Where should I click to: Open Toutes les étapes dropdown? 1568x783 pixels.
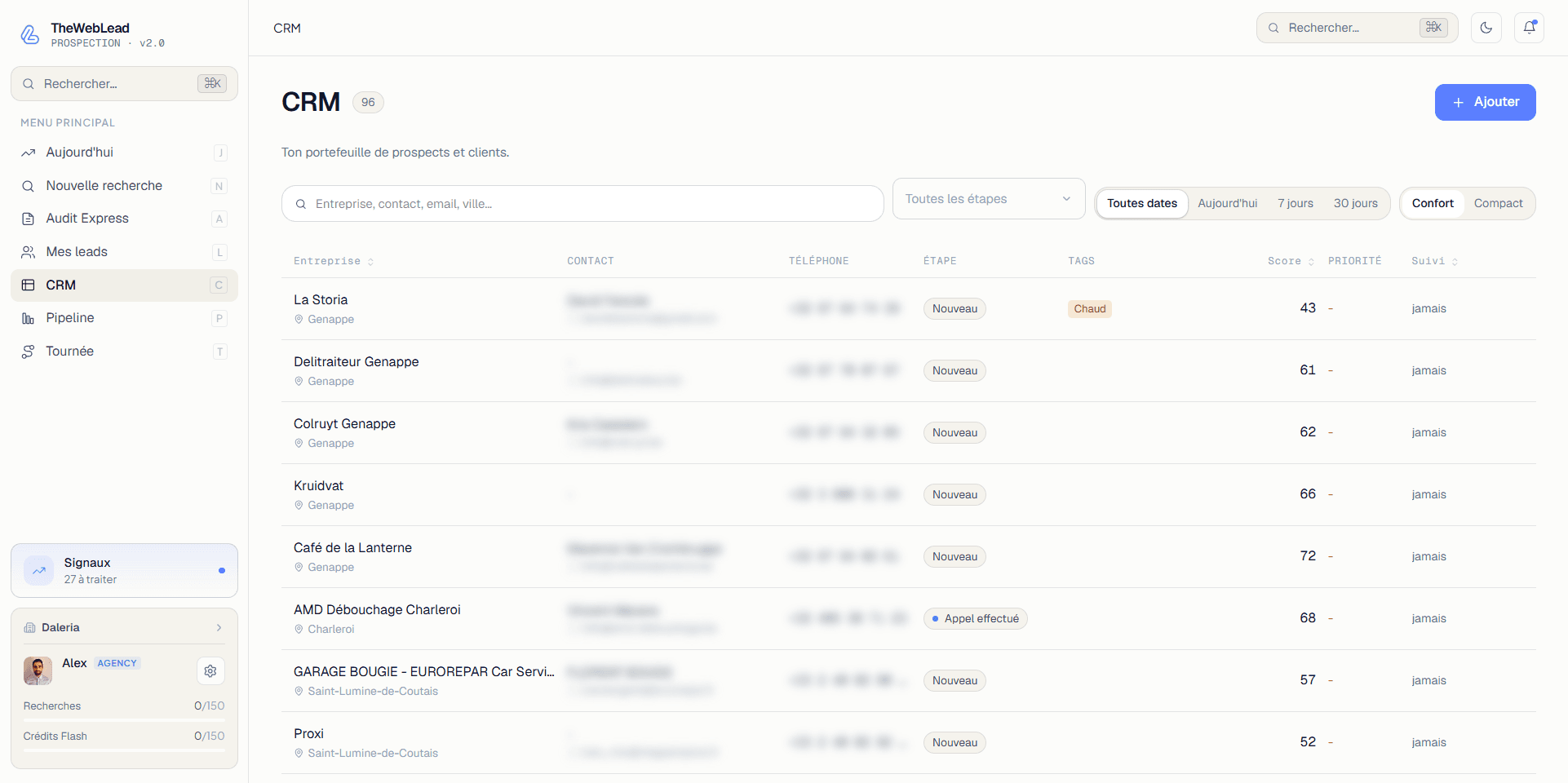pyautogui.click(x=989, y=199)
